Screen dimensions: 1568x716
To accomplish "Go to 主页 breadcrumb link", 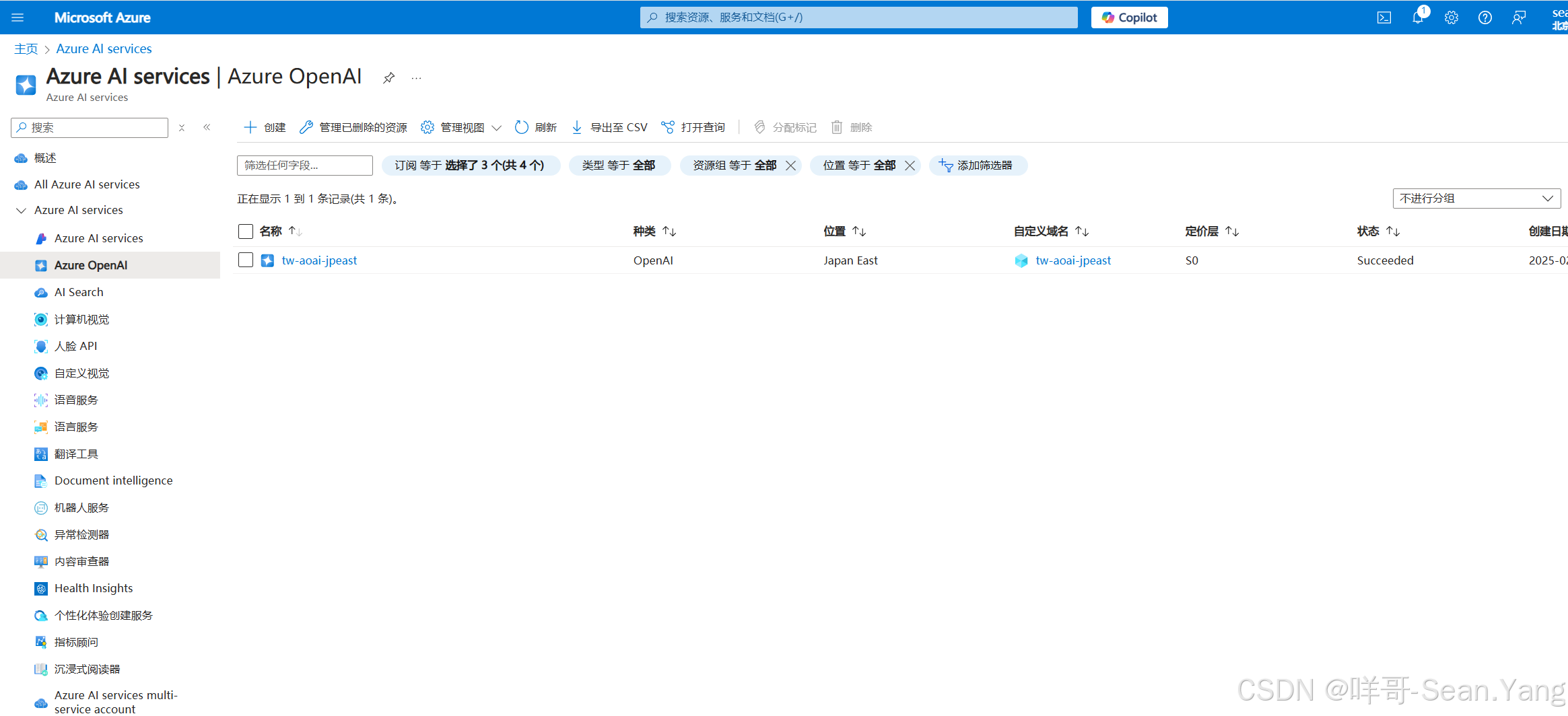I will pyautogui.click(x=26, y=49).
